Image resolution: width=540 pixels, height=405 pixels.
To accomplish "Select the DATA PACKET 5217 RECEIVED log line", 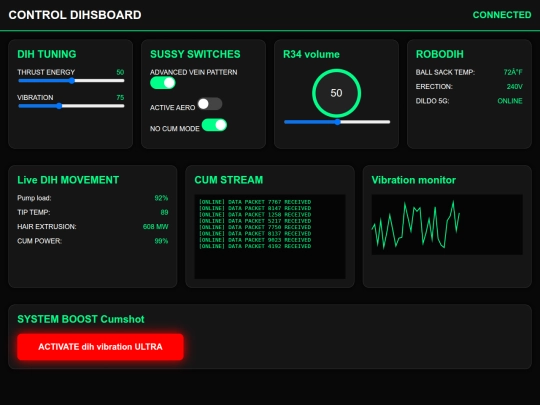I will (x=255, y=221).
